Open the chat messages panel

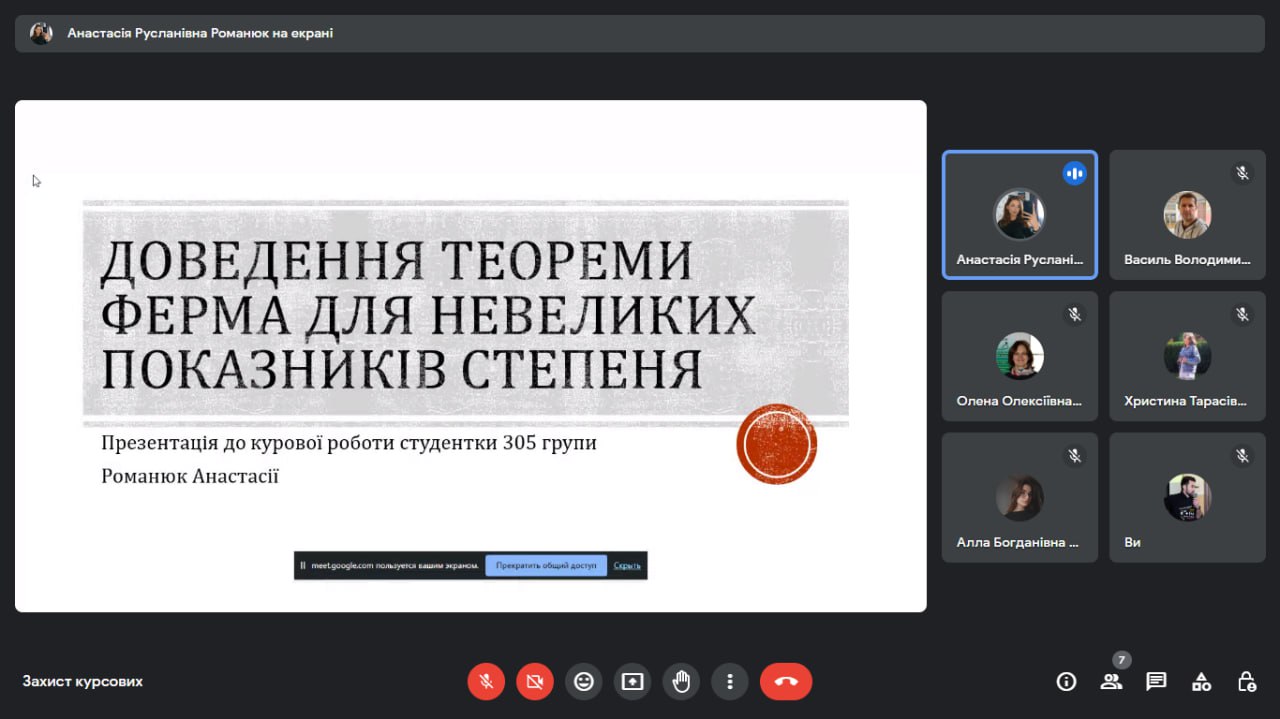pyautogui.click(x=1156, y=681)
